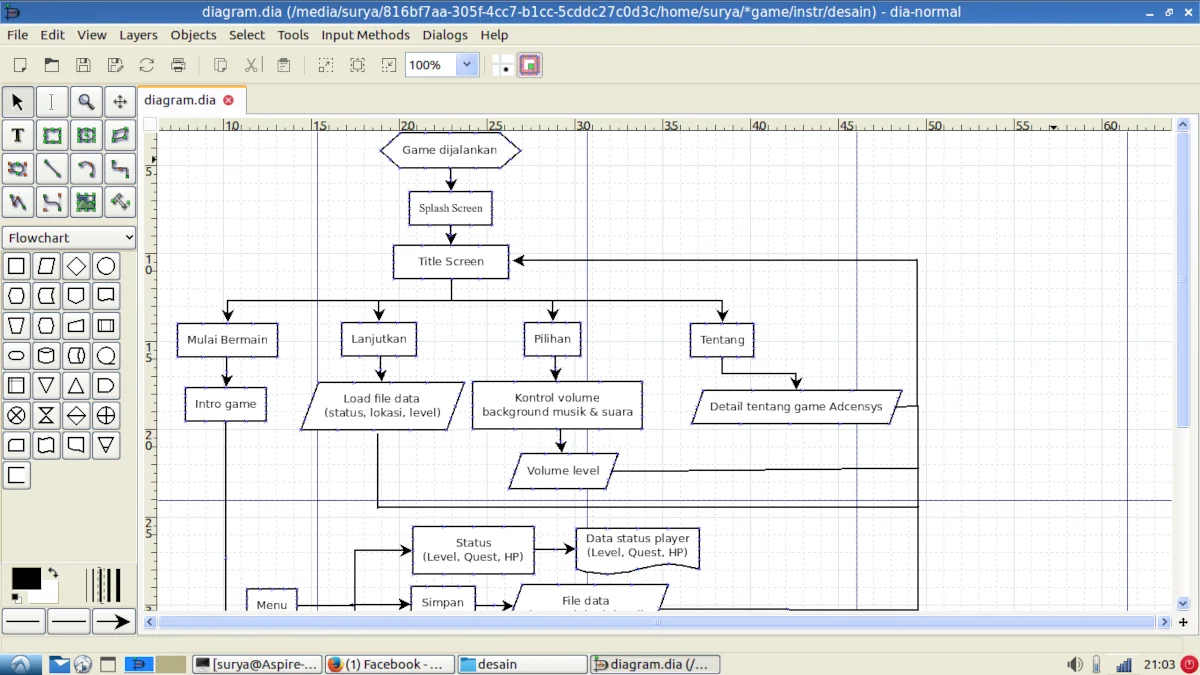Toggle snap to grid button
Screen dimensions: 1200x675
[x=502, y=65]
